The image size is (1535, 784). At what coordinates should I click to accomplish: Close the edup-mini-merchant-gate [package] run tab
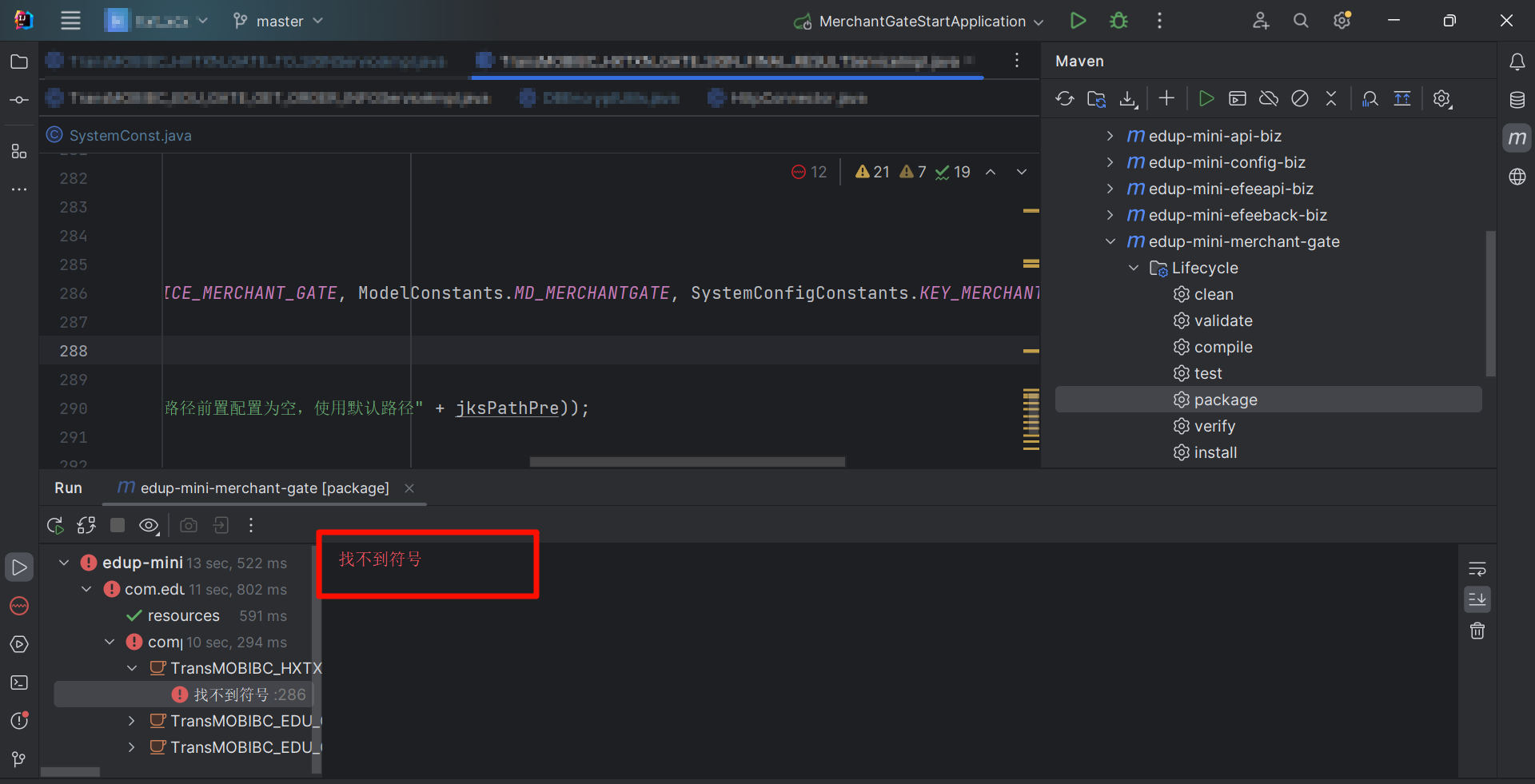[x=409, y=488]
